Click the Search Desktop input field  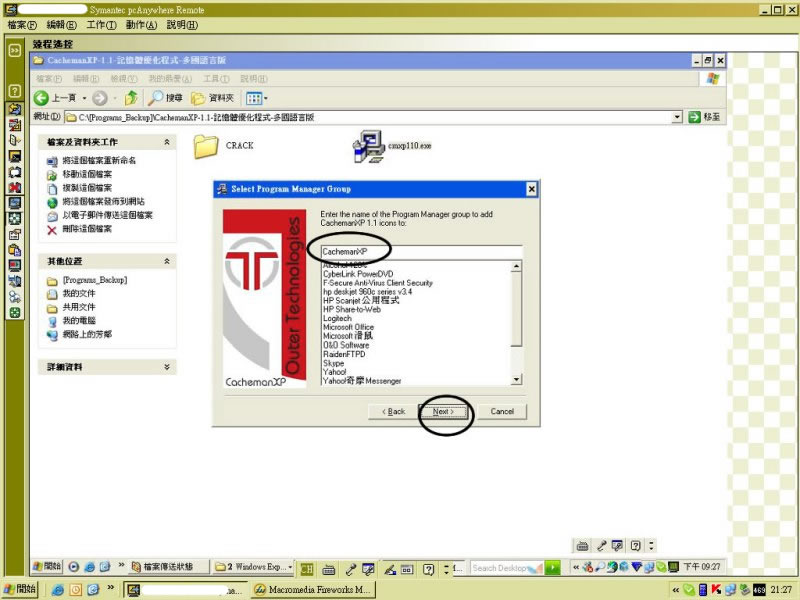click(x=506, y=568)
